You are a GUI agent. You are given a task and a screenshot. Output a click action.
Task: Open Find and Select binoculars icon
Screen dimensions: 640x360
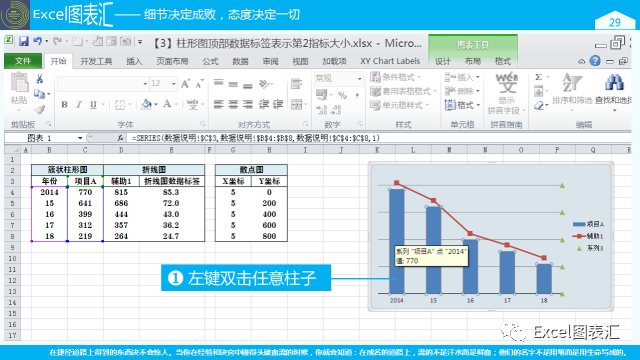(x=614, y=82)
